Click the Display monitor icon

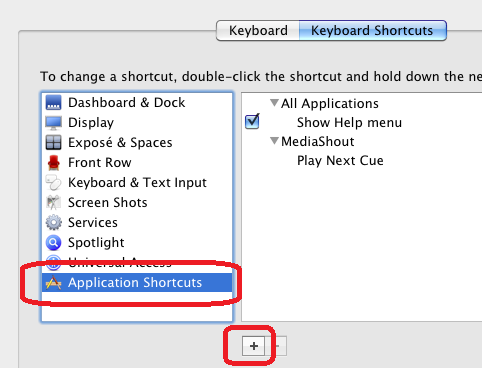[x=53, y=123]
